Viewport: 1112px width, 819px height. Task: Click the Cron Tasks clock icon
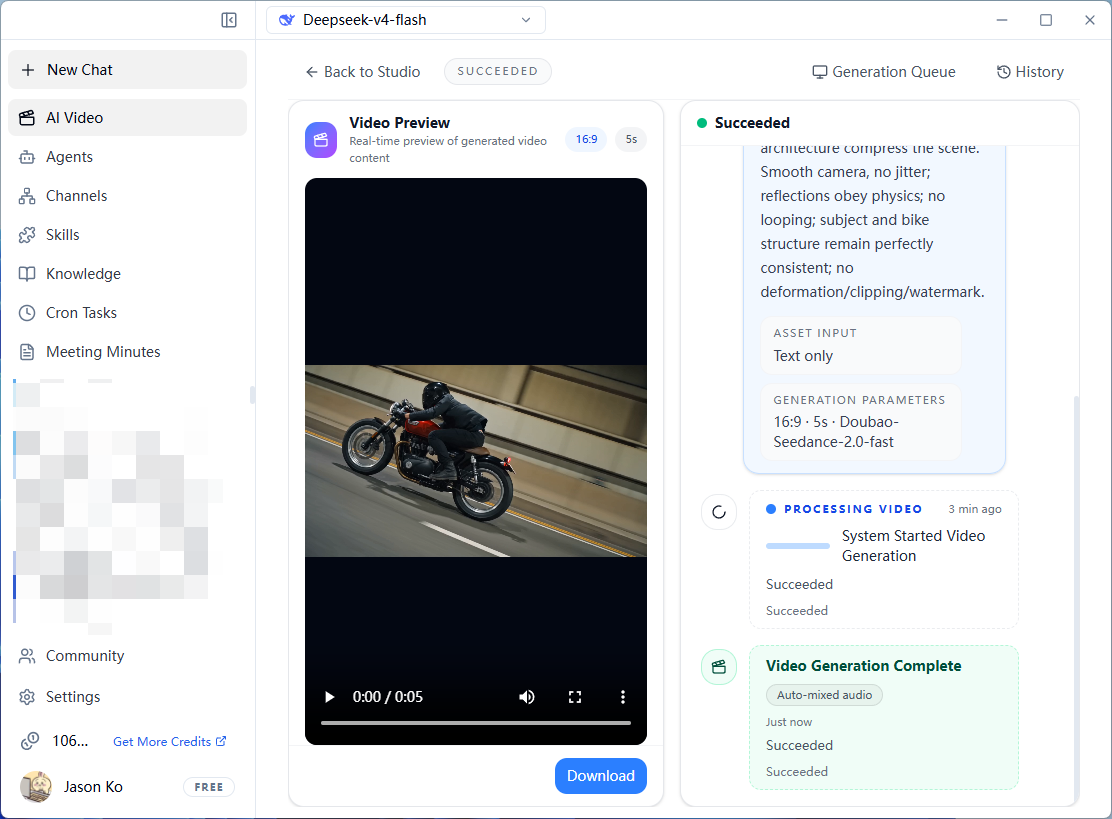pyautogui.click(x=27, y=313)
